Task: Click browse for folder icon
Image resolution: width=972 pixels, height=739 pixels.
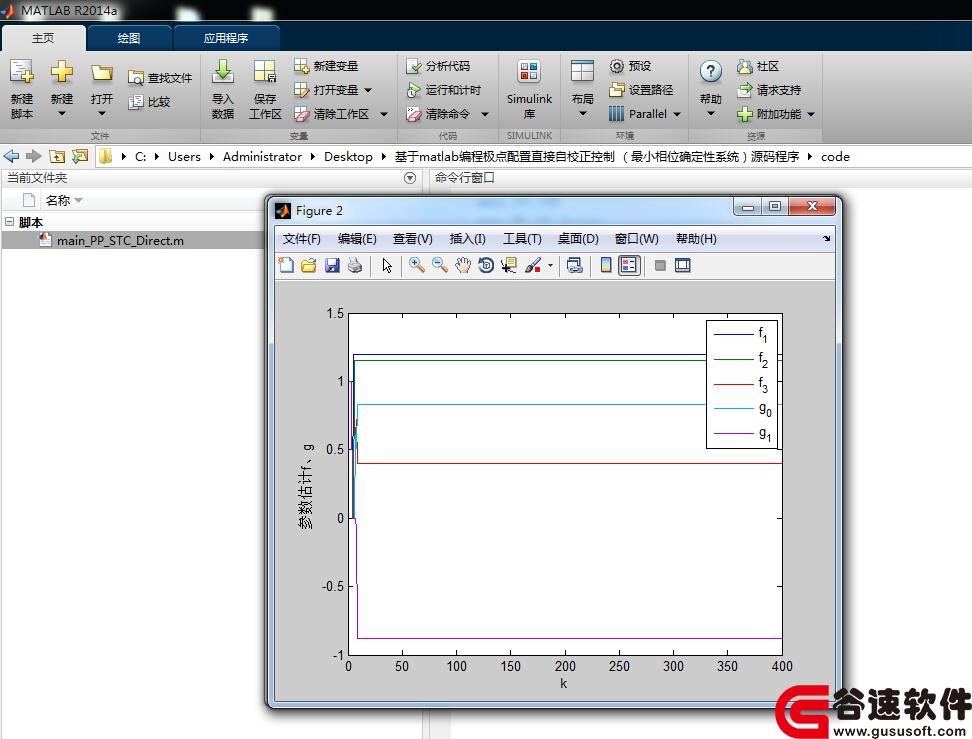Action: coord(80,156)
